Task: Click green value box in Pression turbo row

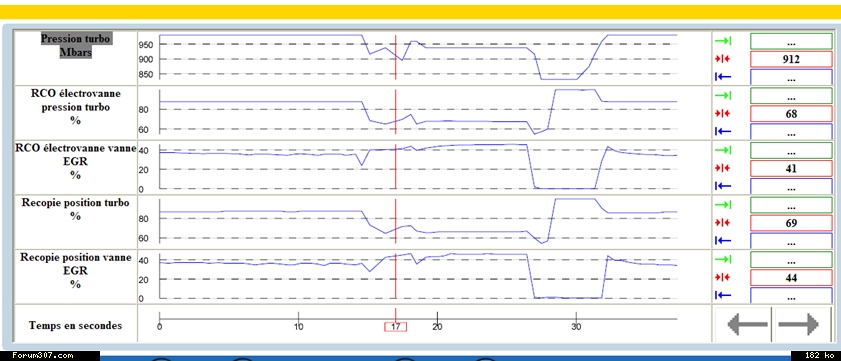Action: pos(791,41)
